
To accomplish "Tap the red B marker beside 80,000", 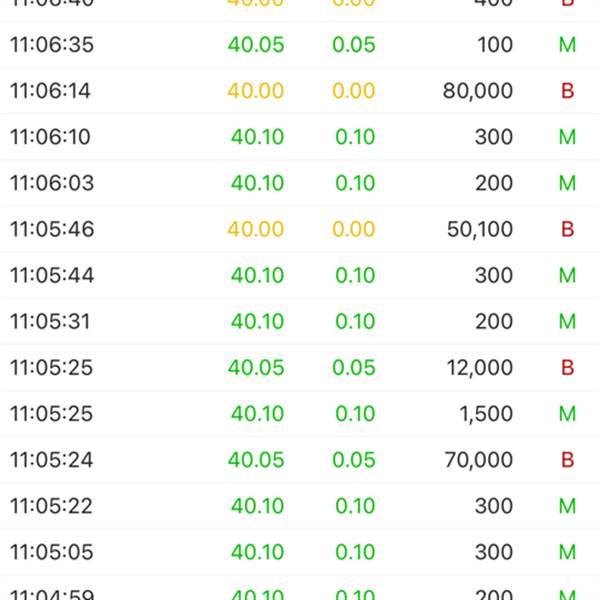I will pos(567,91).
